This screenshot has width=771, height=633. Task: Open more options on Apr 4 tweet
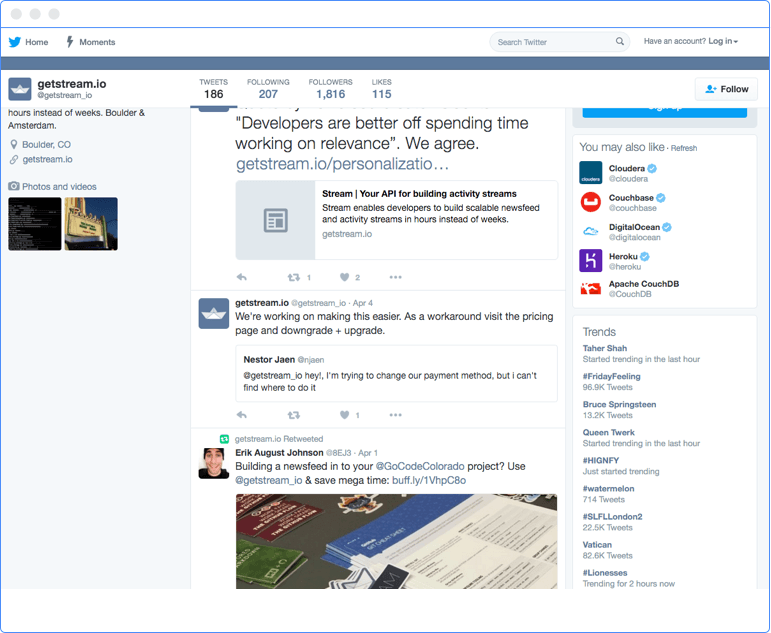[x=395, y=415]
